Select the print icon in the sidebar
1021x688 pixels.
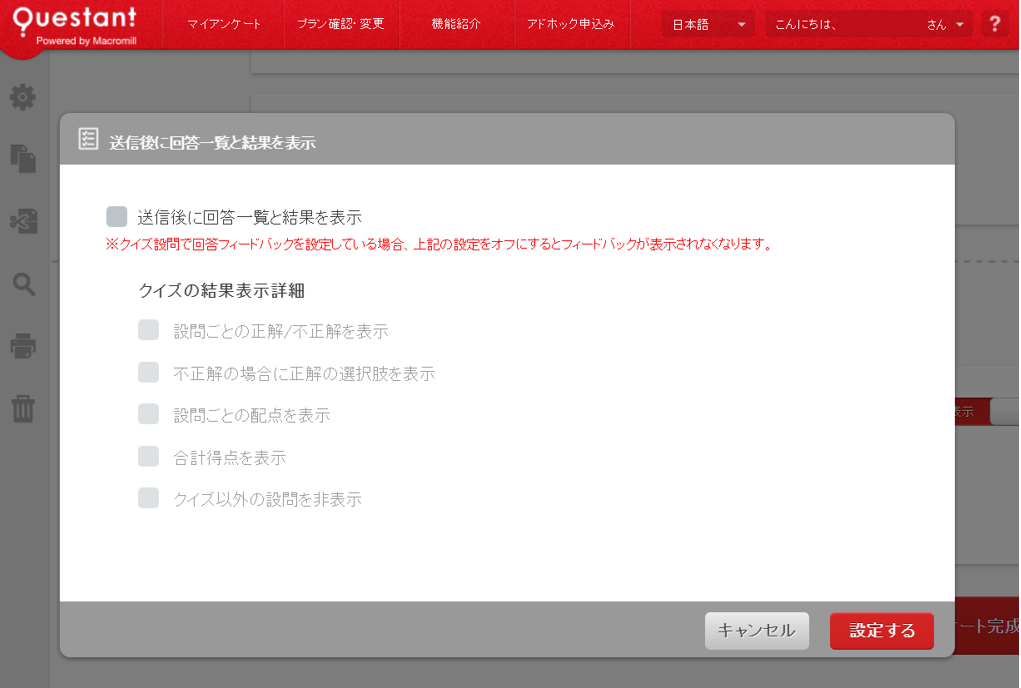point(23,347)
